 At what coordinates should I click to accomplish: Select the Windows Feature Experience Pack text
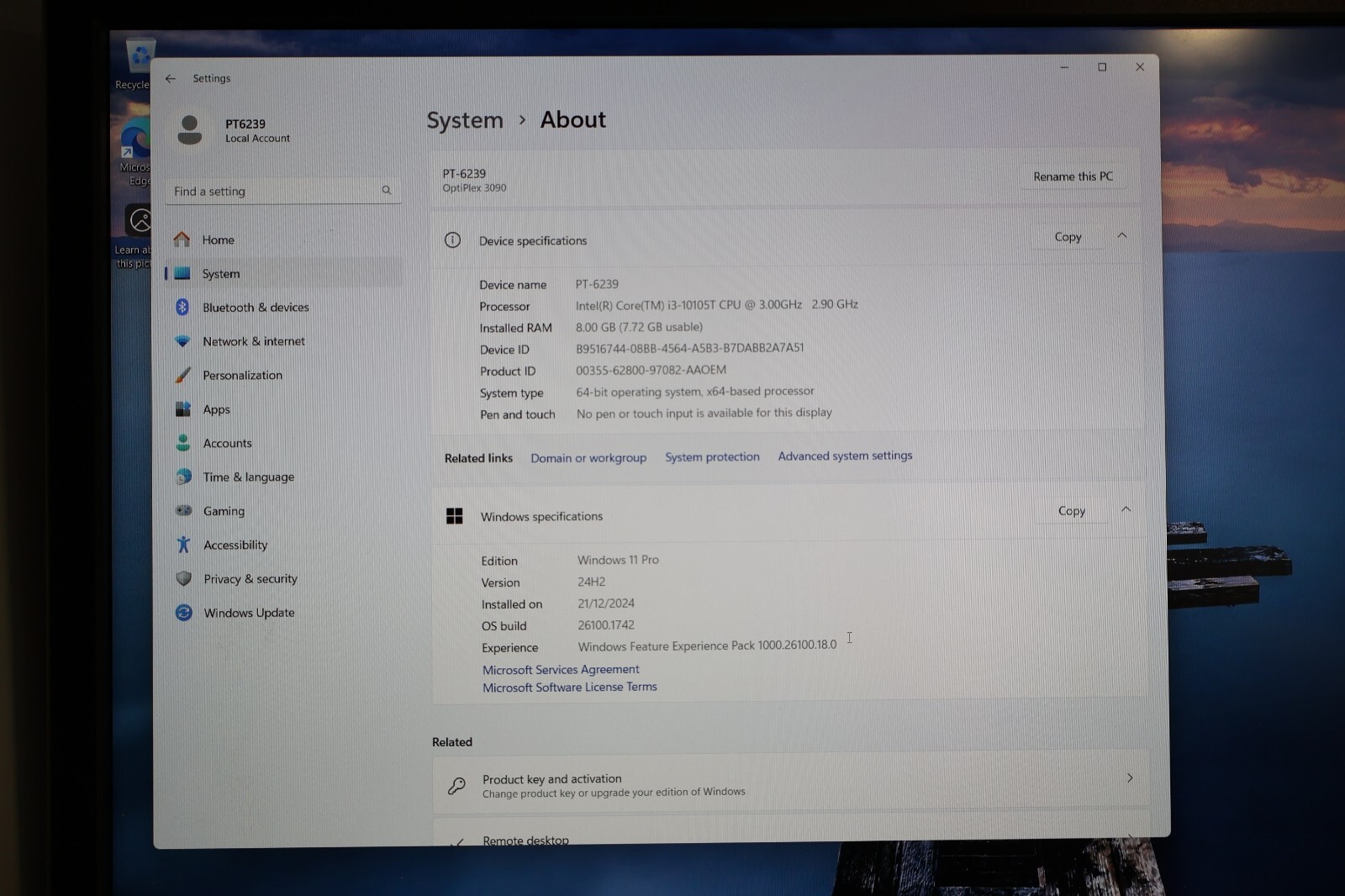[x=707, y=646]
